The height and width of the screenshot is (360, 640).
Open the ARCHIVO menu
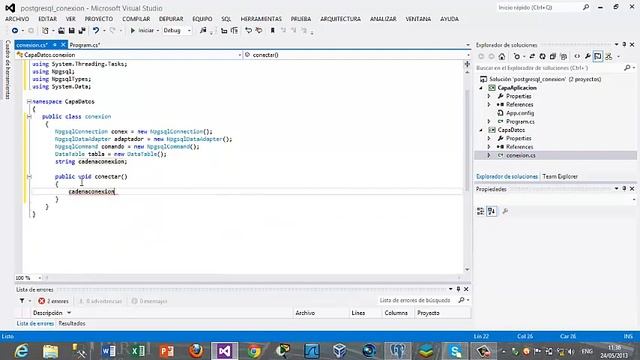click(17, 19)
